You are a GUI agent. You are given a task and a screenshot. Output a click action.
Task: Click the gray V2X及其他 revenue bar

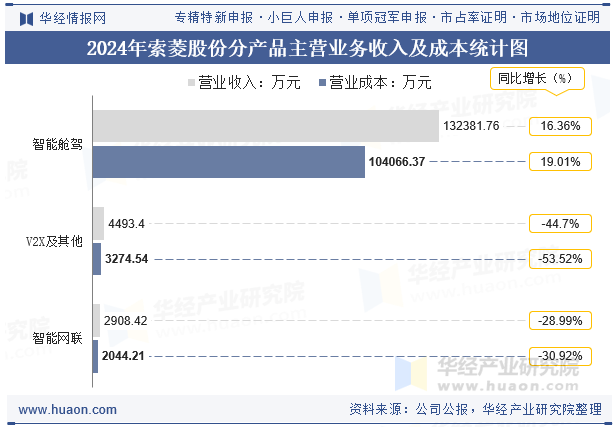tap(98, 223)
